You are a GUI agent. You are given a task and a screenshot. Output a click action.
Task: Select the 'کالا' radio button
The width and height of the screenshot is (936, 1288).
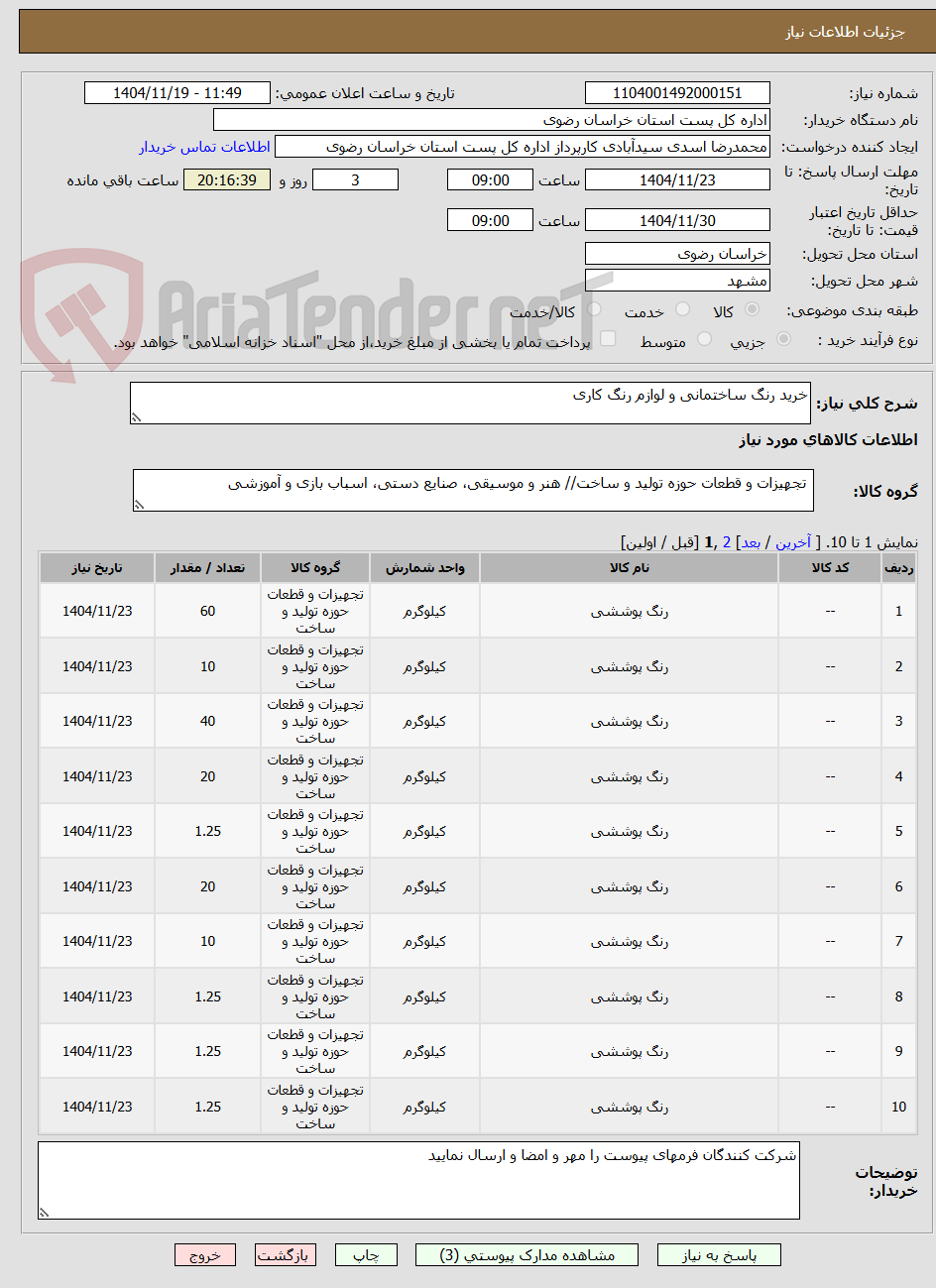point(752,310)
